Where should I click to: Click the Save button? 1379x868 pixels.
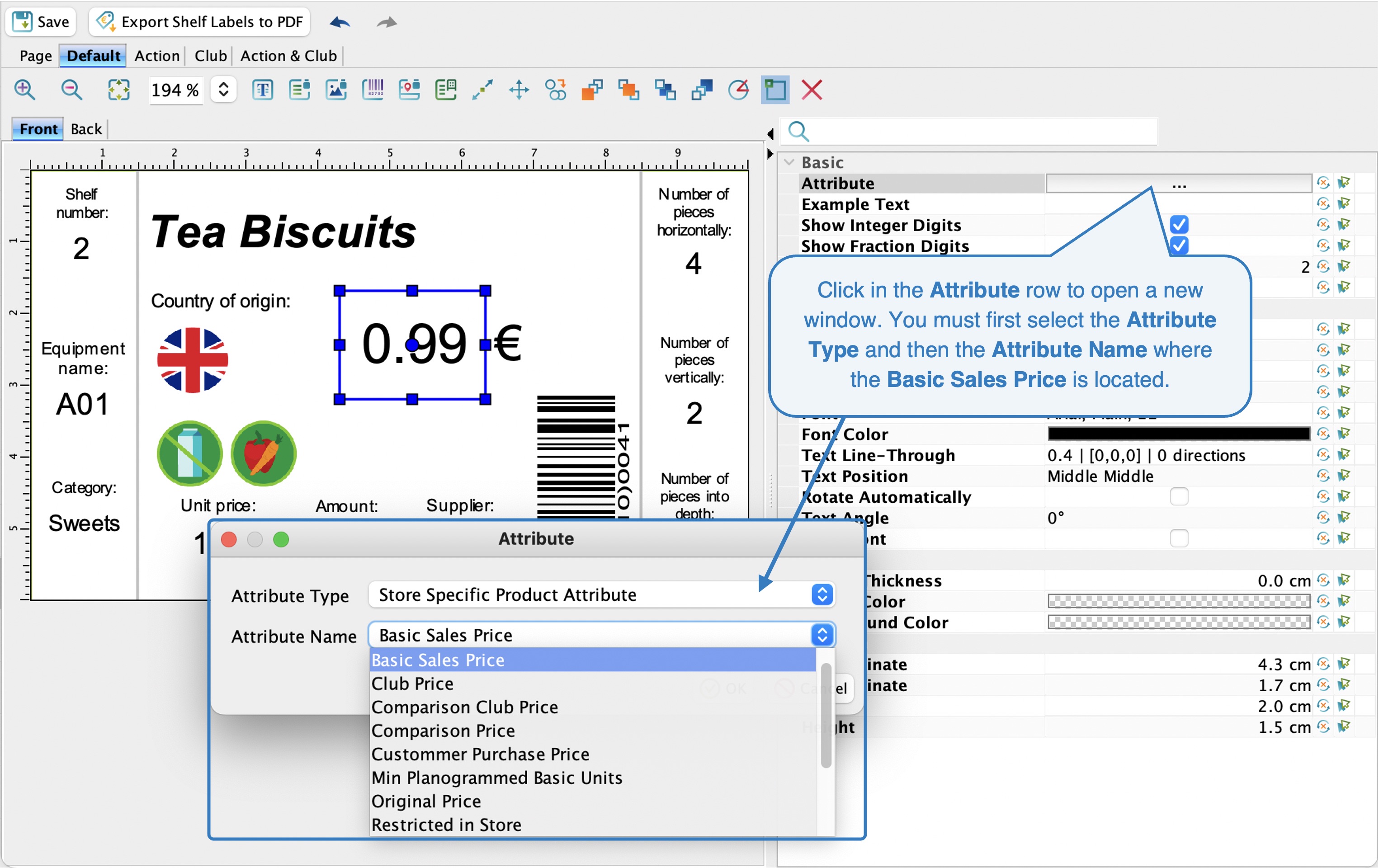41,22
